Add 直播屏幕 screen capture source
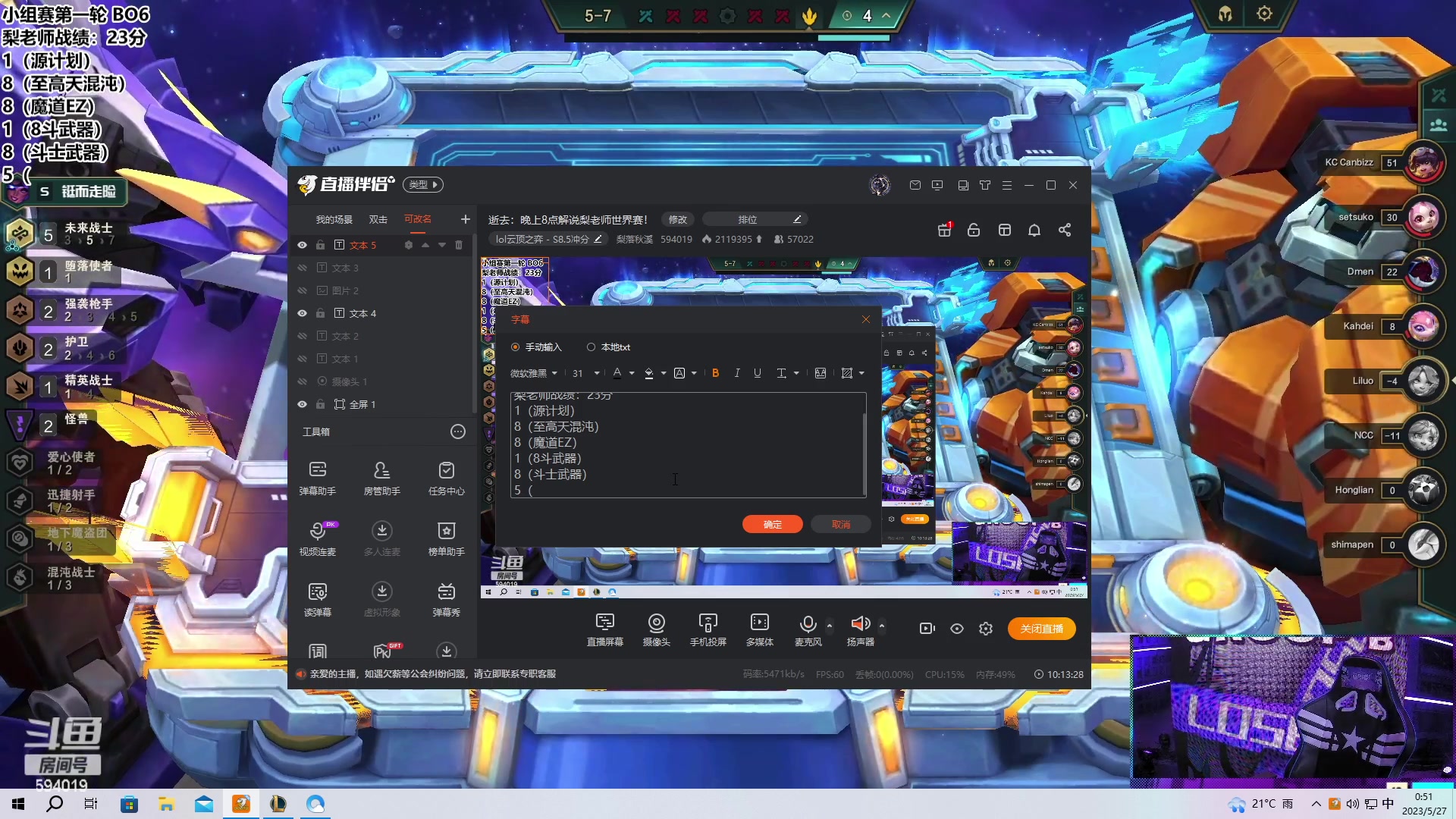The width and height of the screenshot is (1456, 819). coord(604,629)
